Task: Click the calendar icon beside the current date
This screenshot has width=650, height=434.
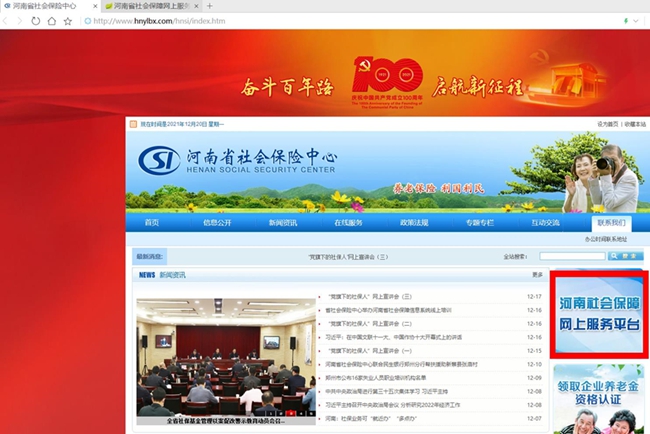Action: [x=133, y=124]
